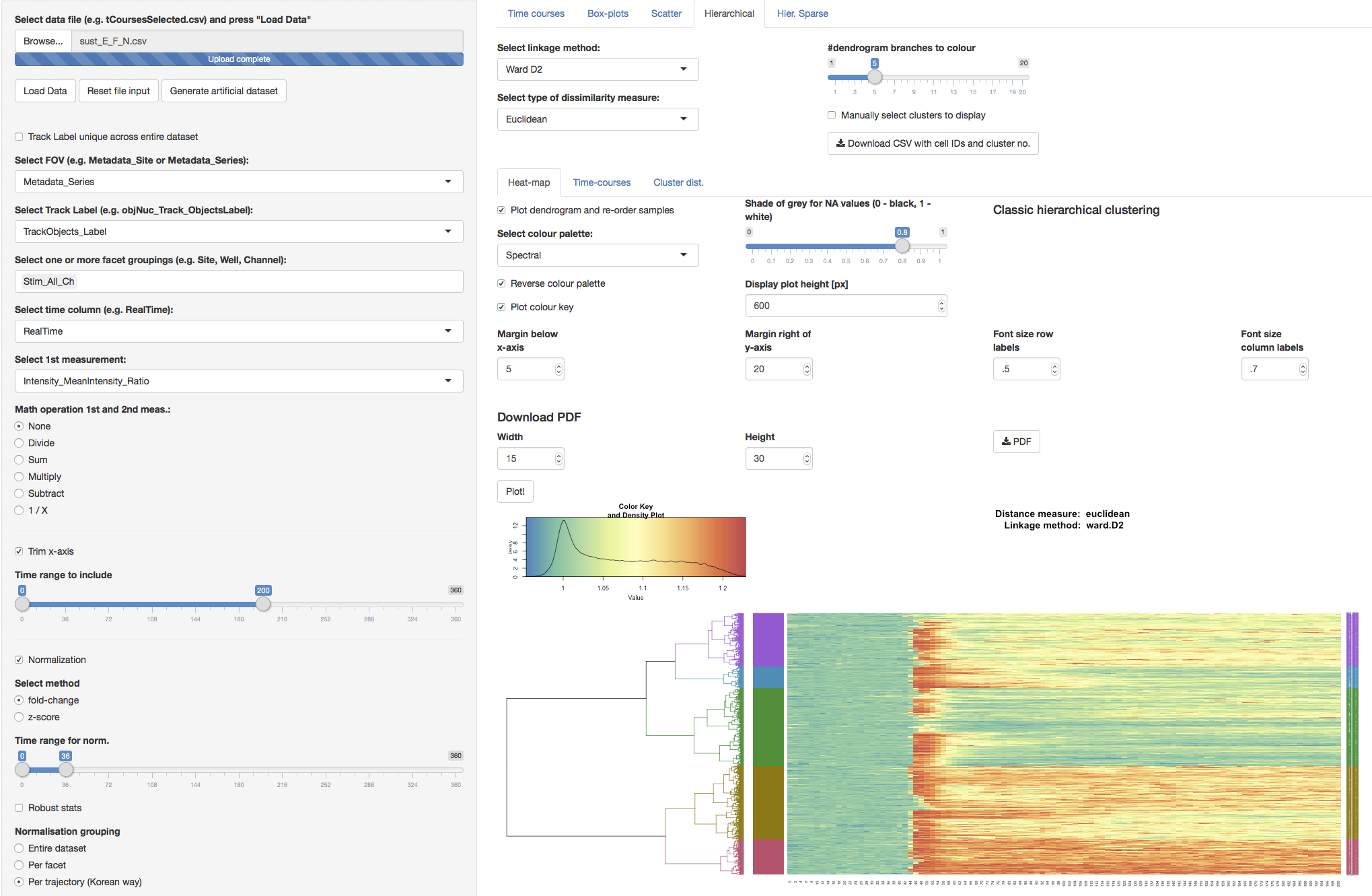Click the Margin below x-axis stepper

[558, 370]
